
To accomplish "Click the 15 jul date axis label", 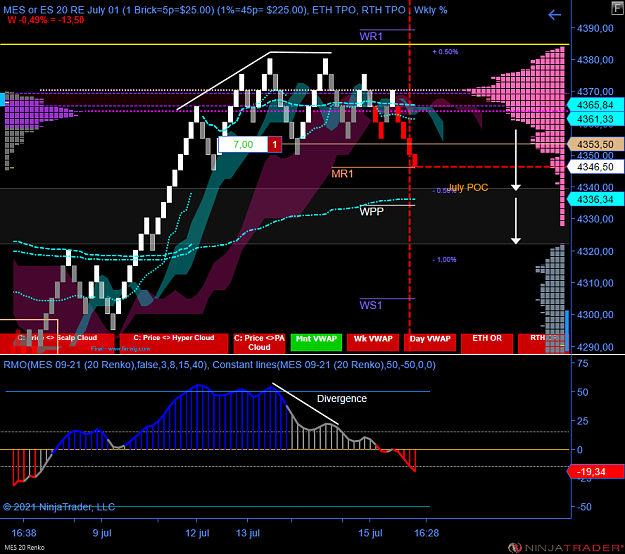I will point(370,533).
